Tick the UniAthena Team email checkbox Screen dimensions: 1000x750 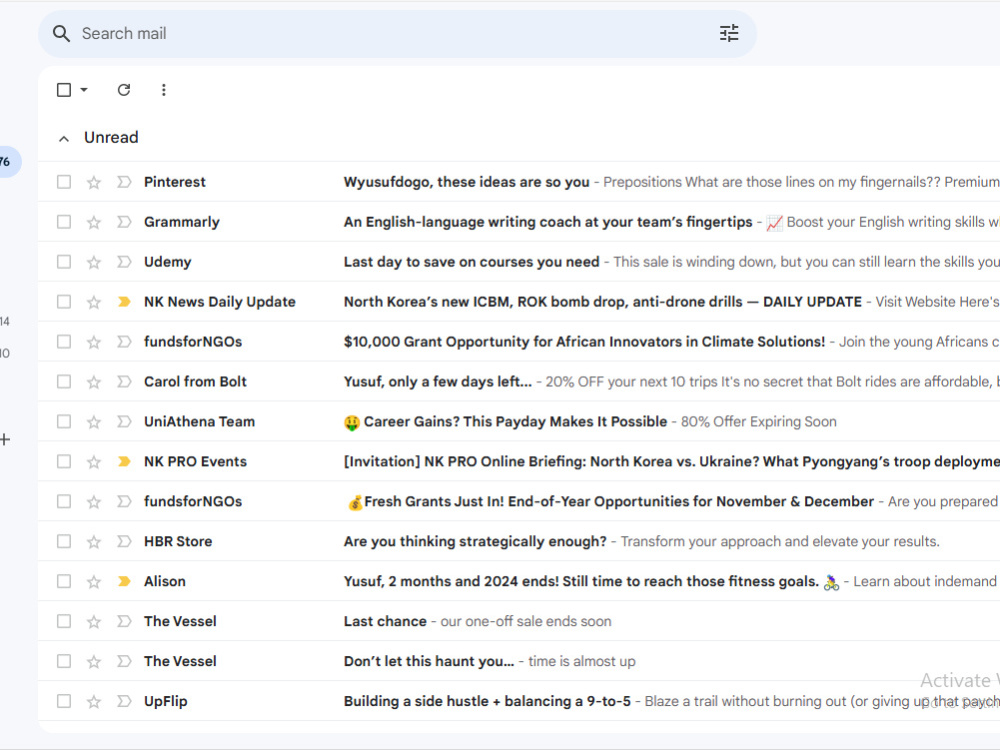point(64,422)
